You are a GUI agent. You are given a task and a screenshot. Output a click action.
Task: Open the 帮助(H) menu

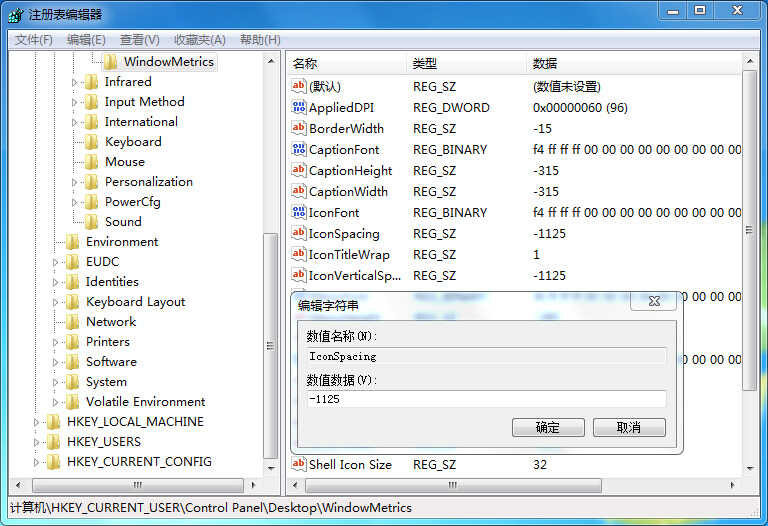(260, 40)
